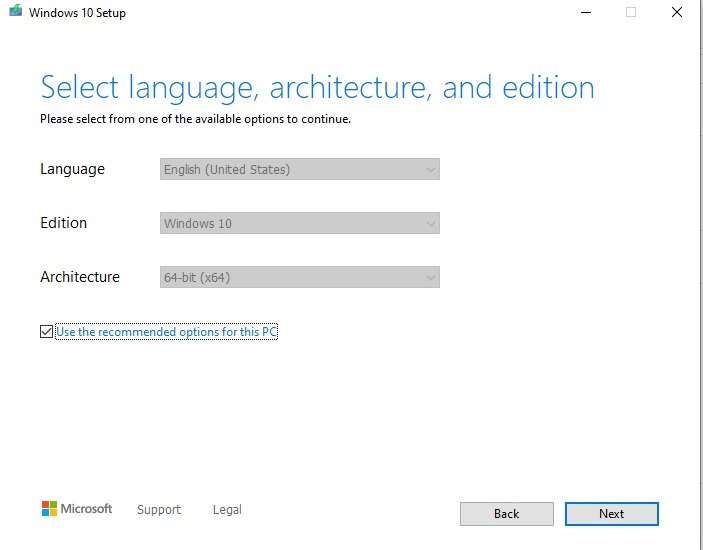The height and width of the screenshot is (550, 703).
Task: Open the Legal link
Action: click(227, 510)
